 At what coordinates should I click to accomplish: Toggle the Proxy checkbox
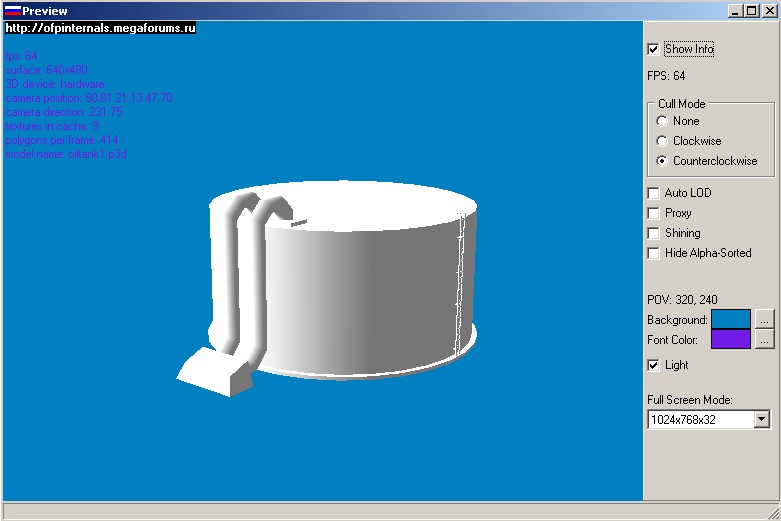click(x=654, y=213)
